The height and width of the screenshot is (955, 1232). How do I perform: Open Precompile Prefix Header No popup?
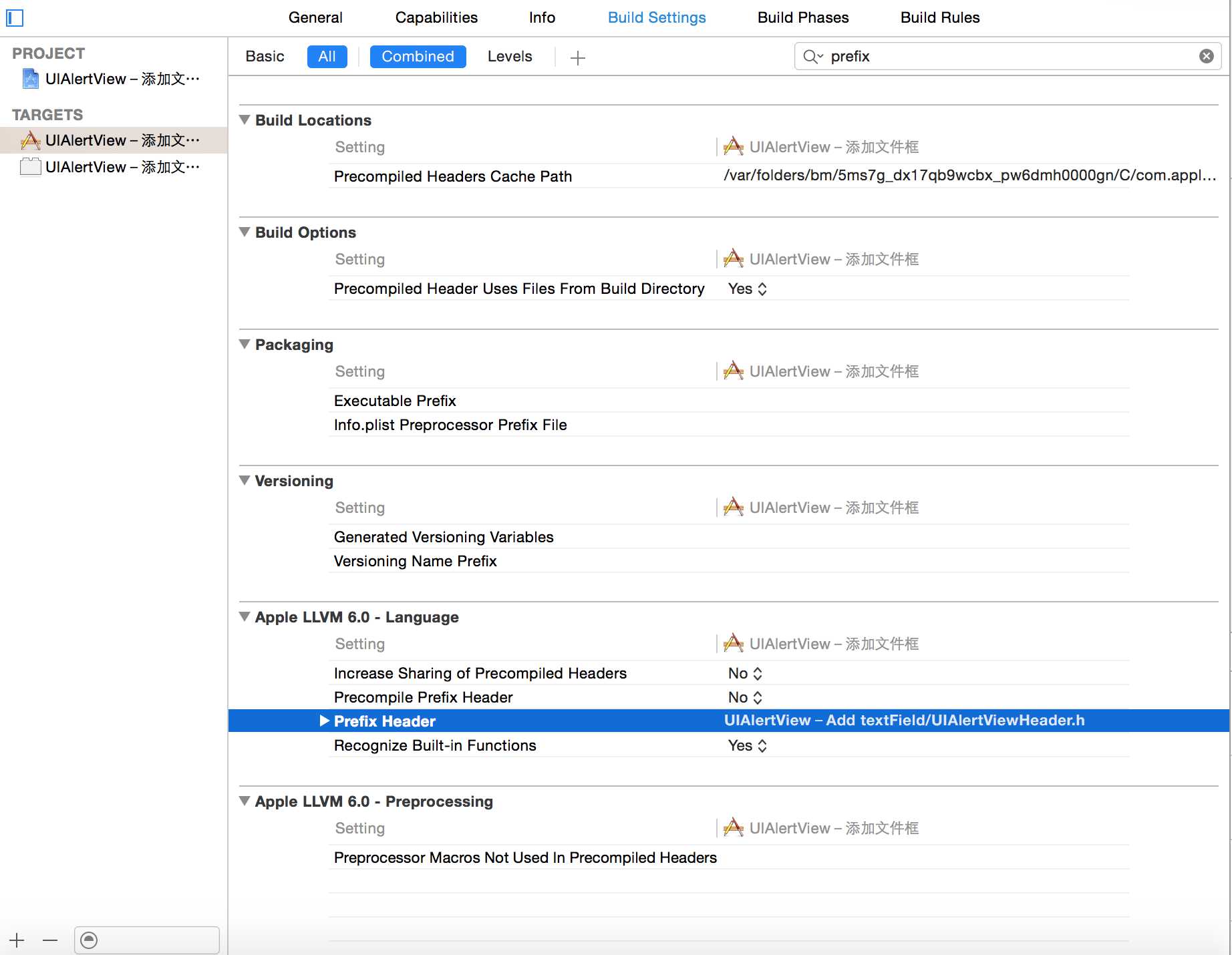point(745,697)
